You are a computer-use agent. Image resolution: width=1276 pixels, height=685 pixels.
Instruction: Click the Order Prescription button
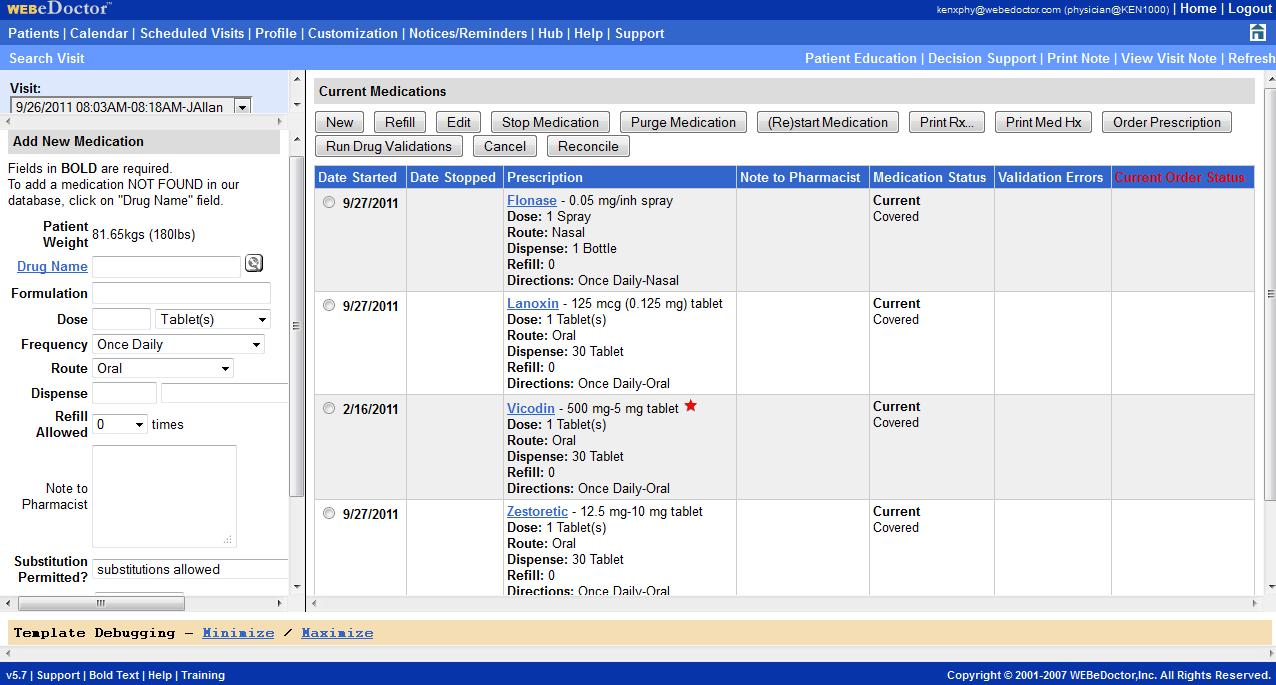[1166, 122]
